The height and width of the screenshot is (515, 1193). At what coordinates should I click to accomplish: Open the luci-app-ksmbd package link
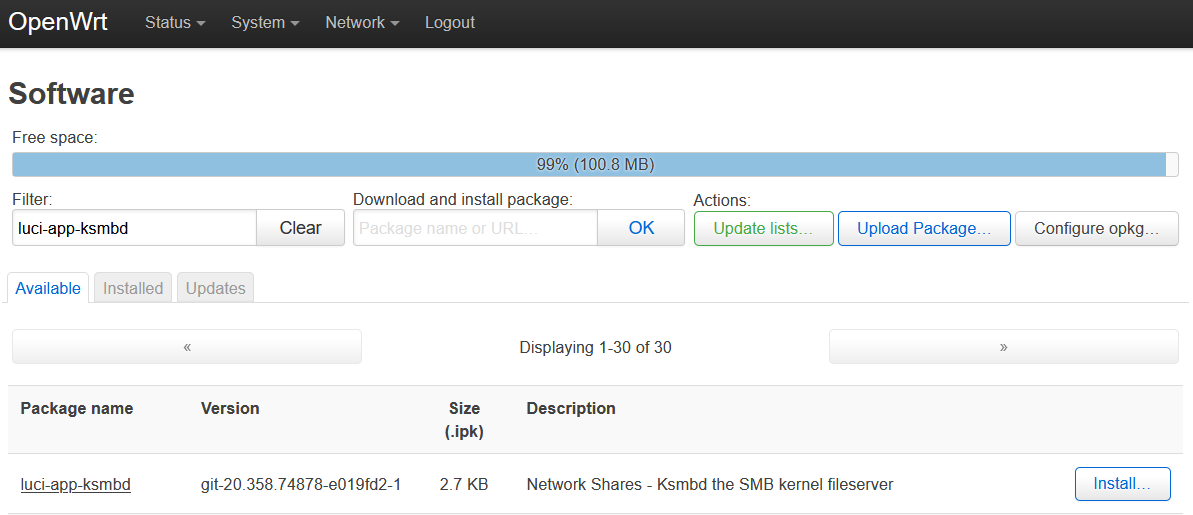75,484
